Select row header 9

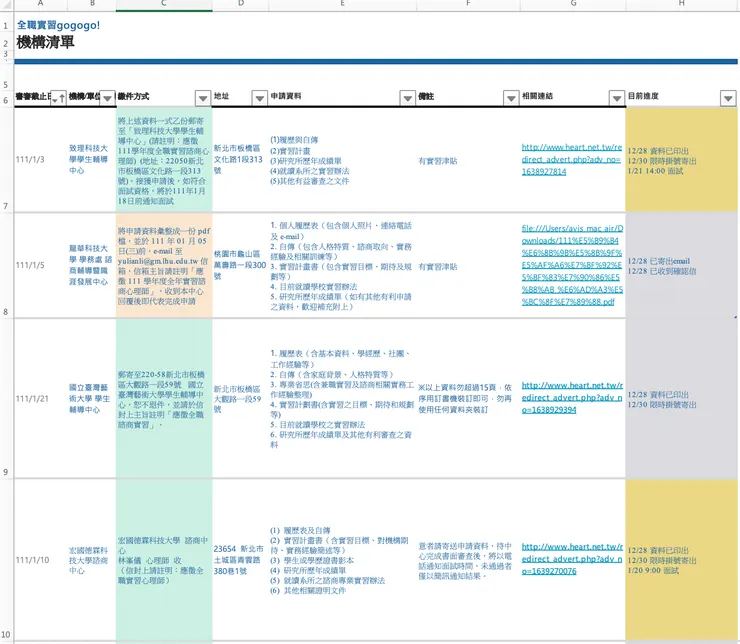click(x=6, y=399)
